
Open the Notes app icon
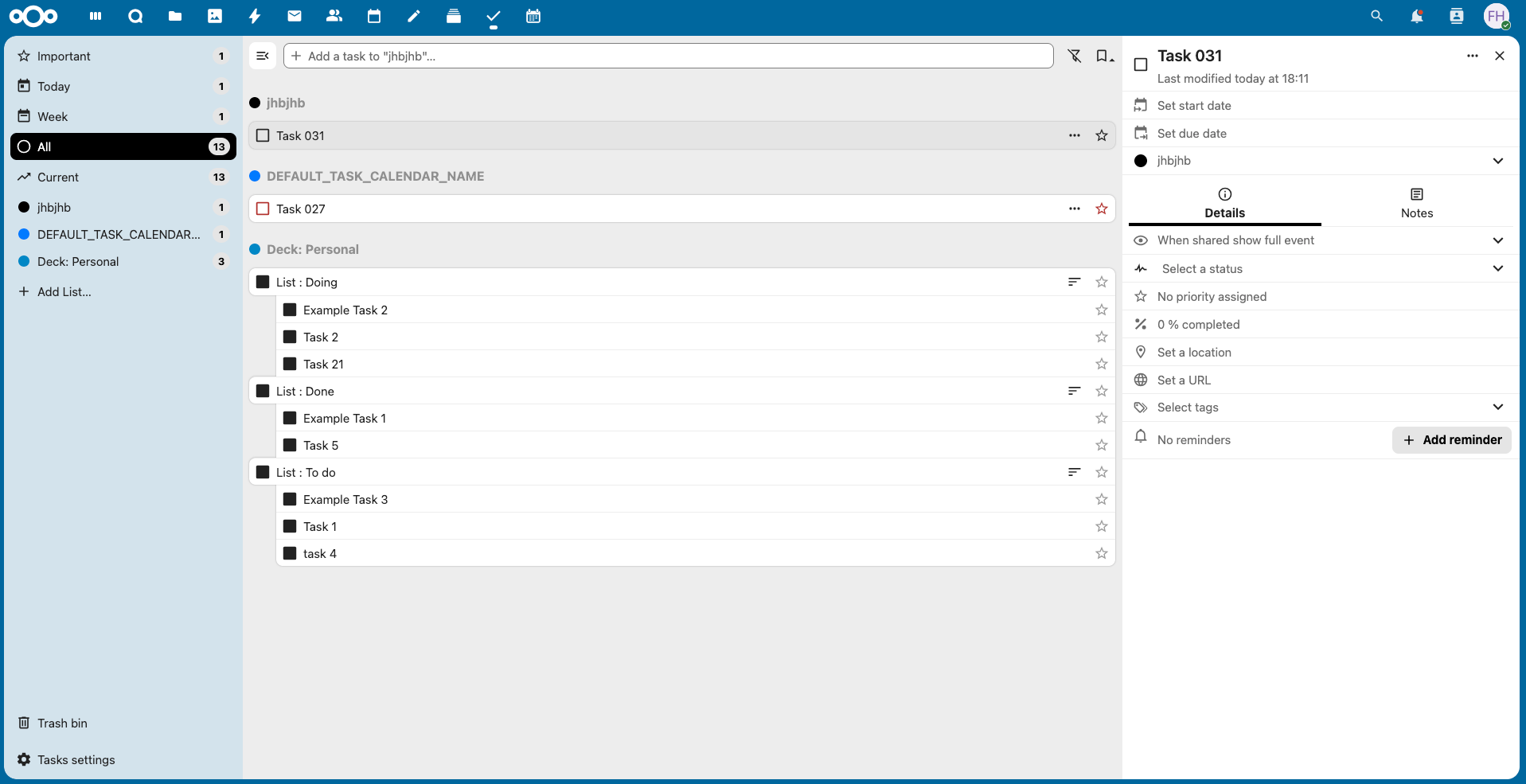click(413, 16)
